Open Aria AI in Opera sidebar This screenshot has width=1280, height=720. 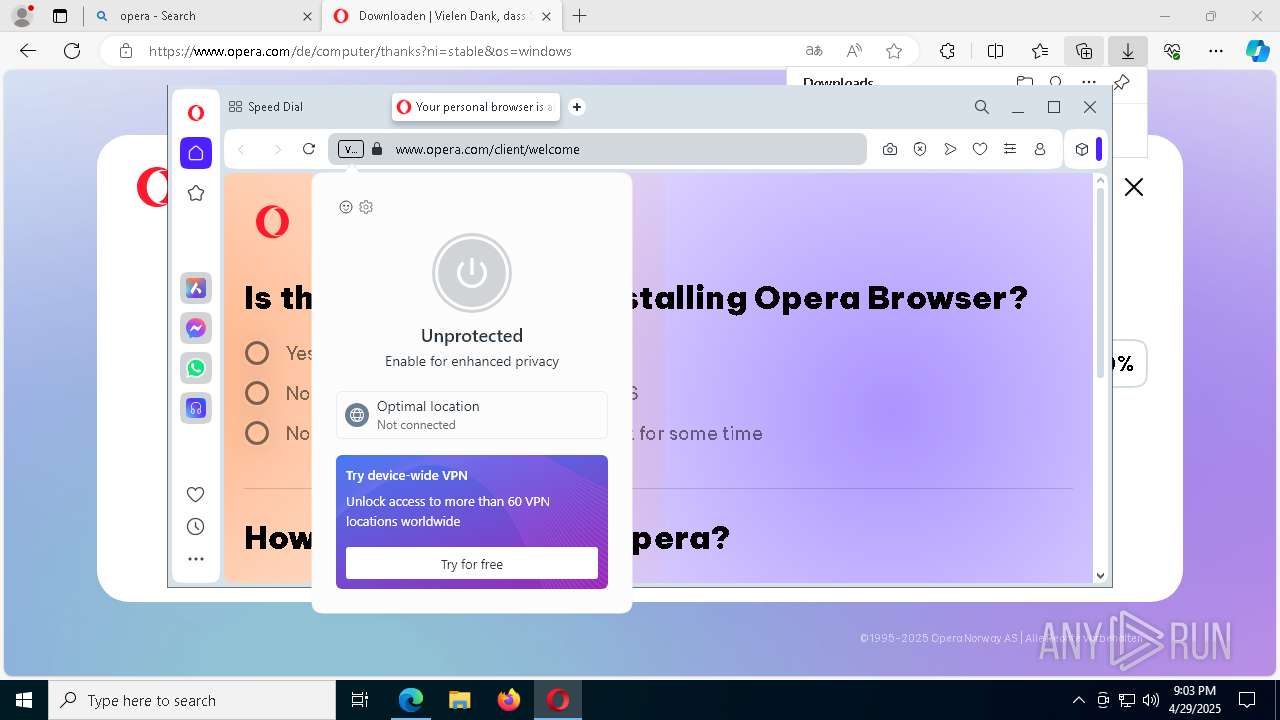point(196,288)
